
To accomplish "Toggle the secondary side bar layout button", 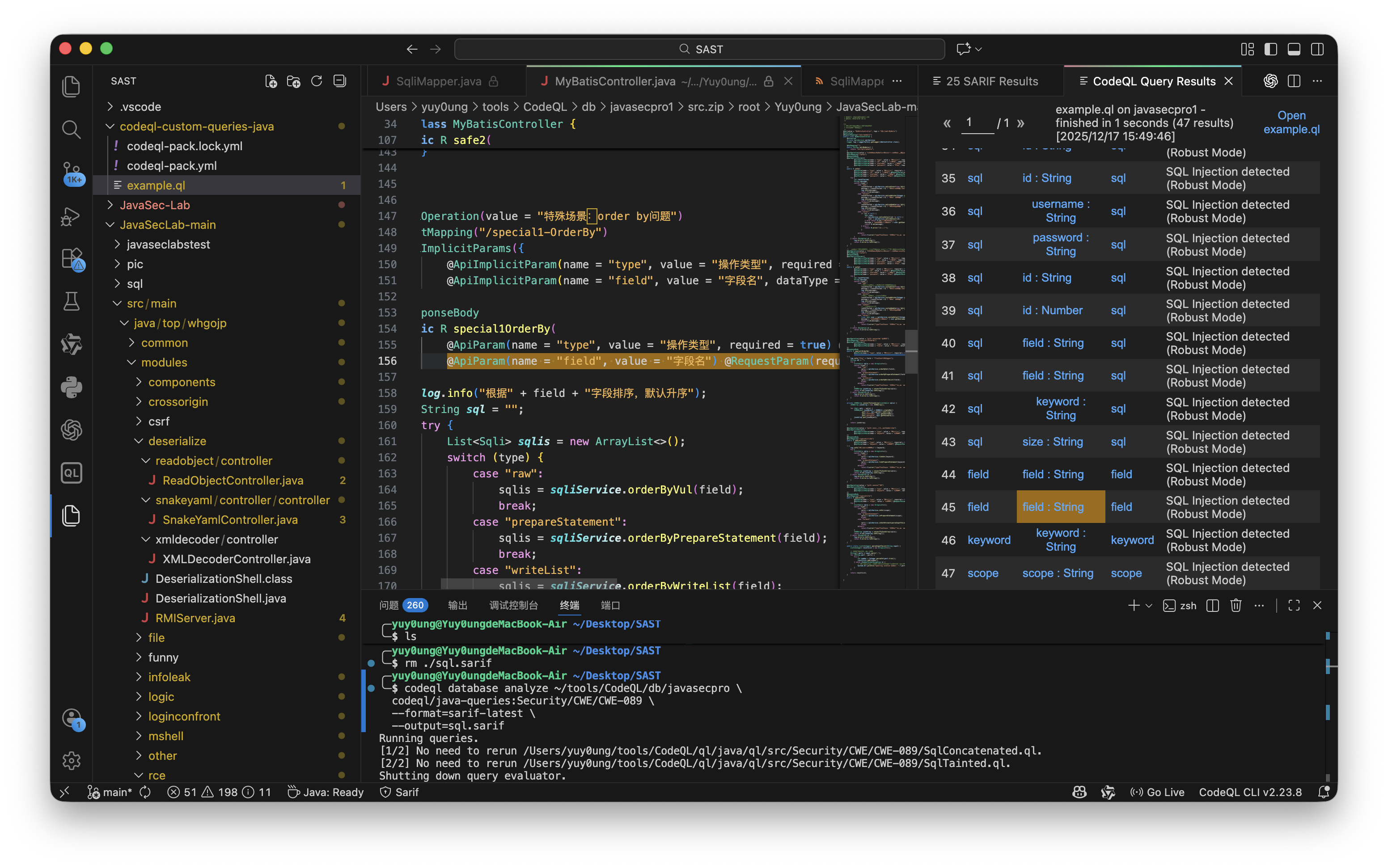I will point(1317,49).
